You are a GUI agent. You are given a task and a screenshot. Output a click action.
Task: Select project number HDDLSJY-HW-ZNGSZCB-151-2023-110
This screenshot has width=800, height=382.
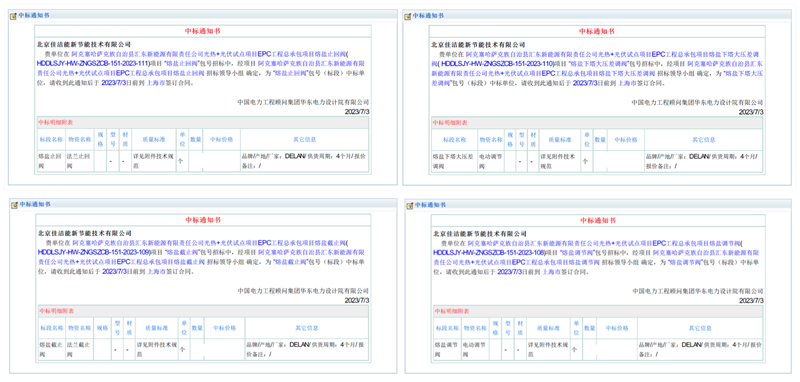click(x=497, y=64)
